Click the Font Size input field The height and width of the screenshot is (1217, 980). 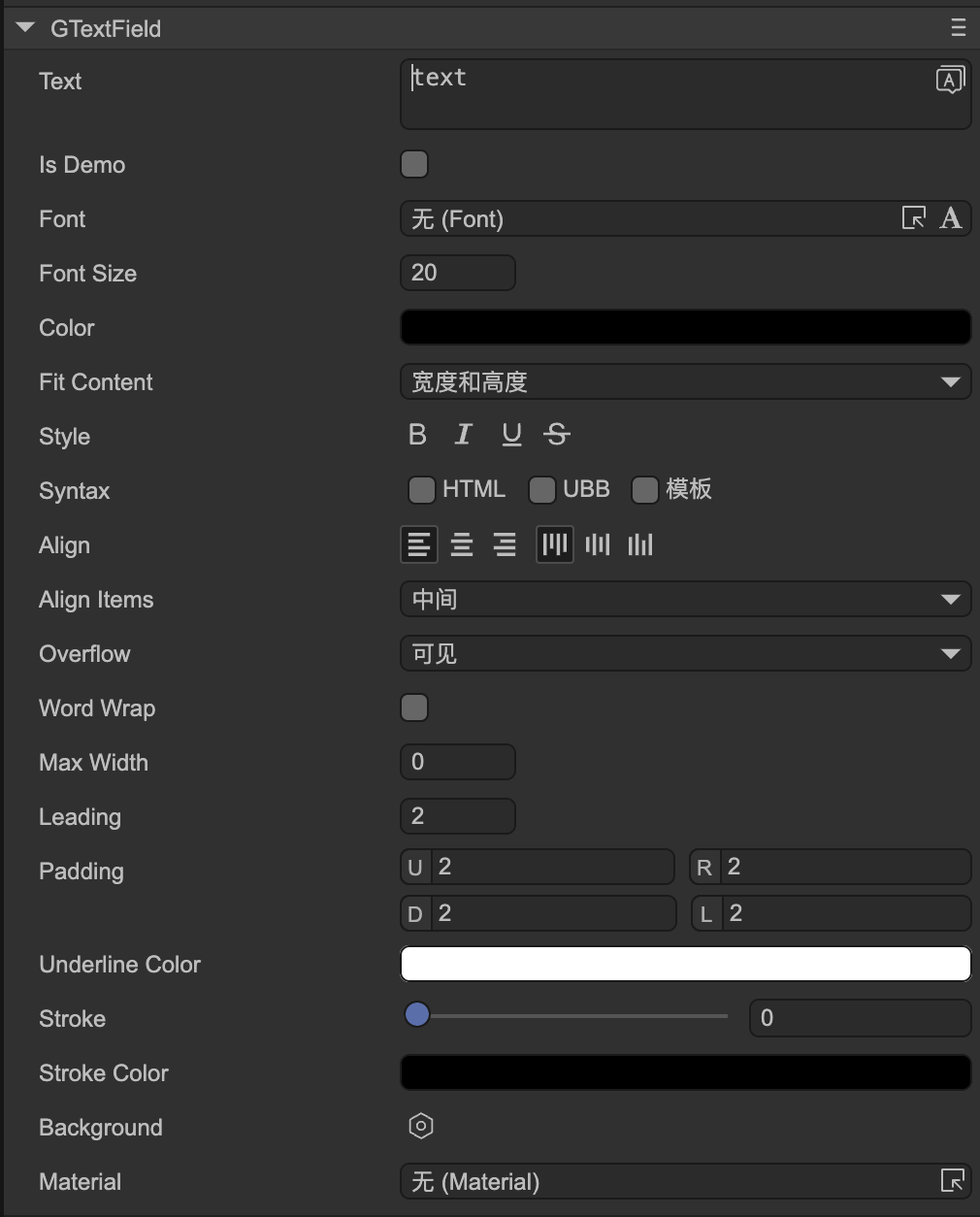click(x=457, y=273)
